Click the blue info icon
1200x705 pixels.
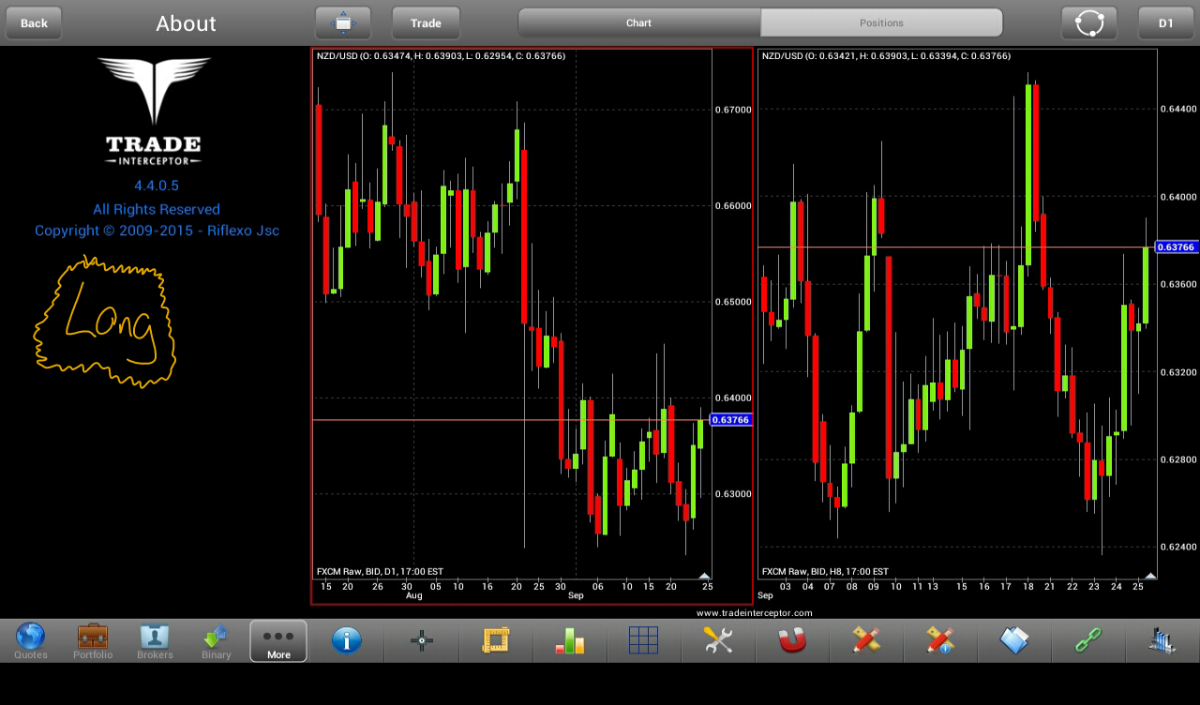pos(346,641)
